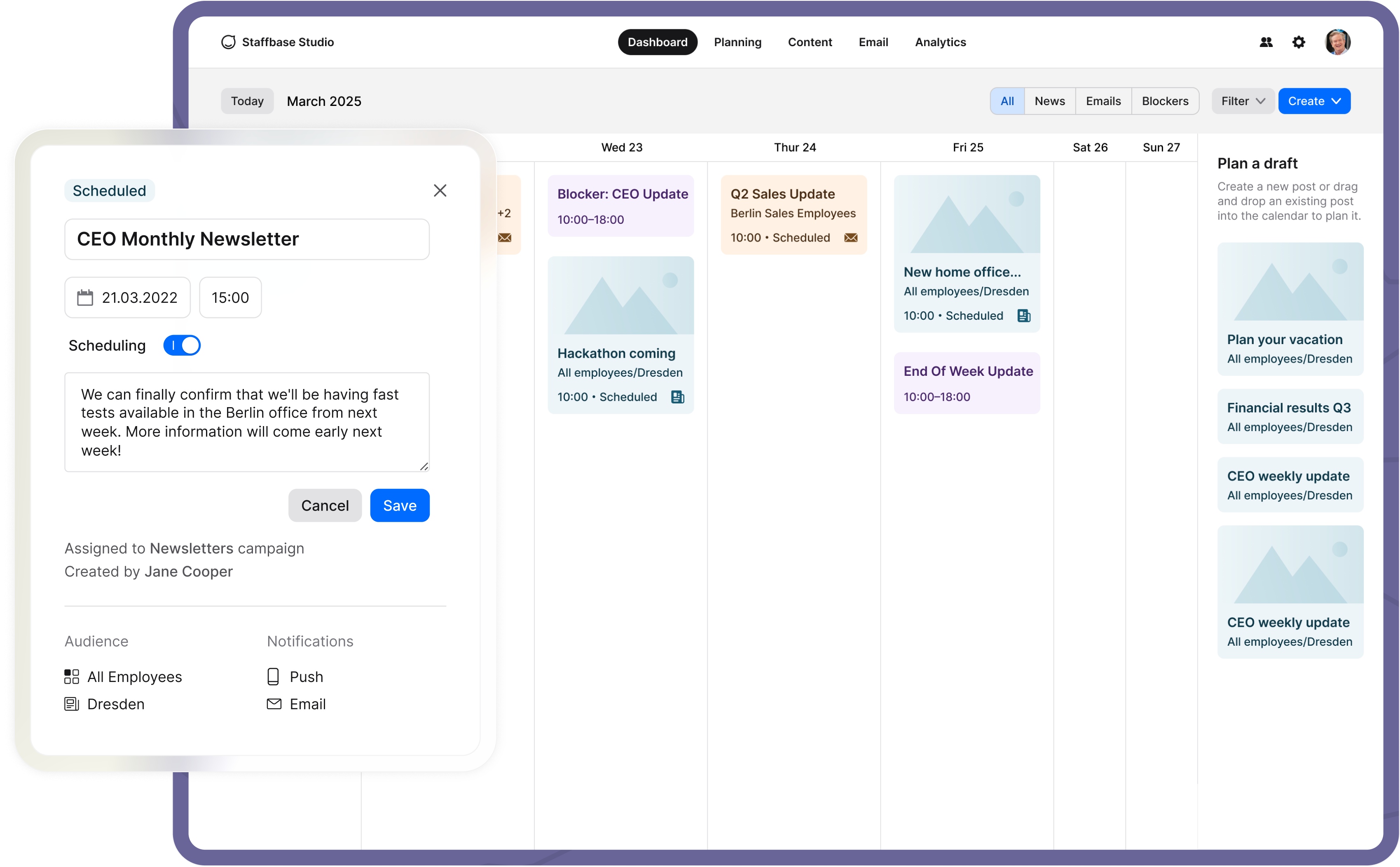The image size is (1400, 867).
Task: Open the date picker calendar icon
Action: pos(85,297)
